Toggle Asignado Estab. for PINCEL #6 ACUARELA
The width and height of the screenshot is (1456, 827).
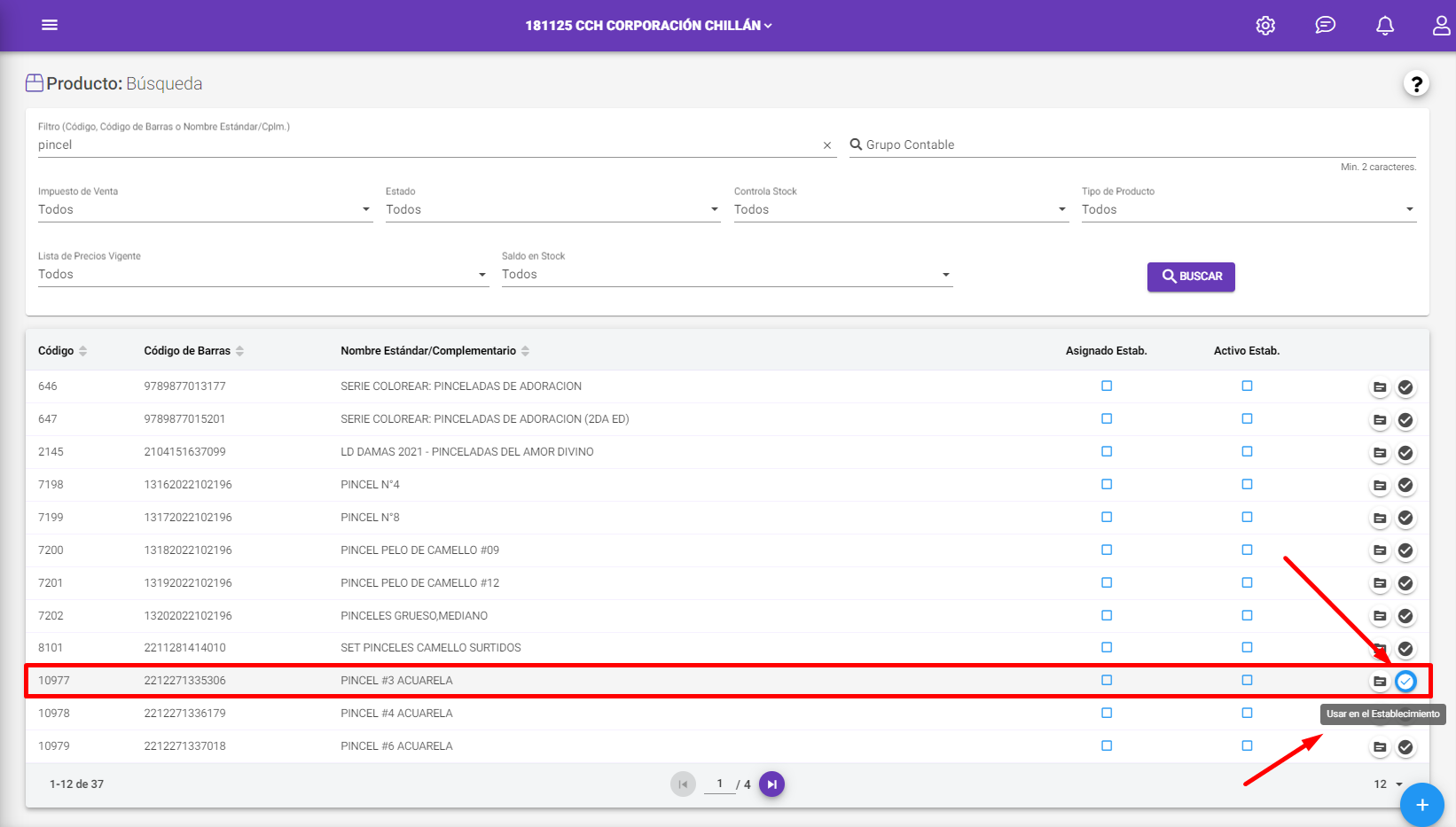pyautogui.click(x=1107, y=746)
